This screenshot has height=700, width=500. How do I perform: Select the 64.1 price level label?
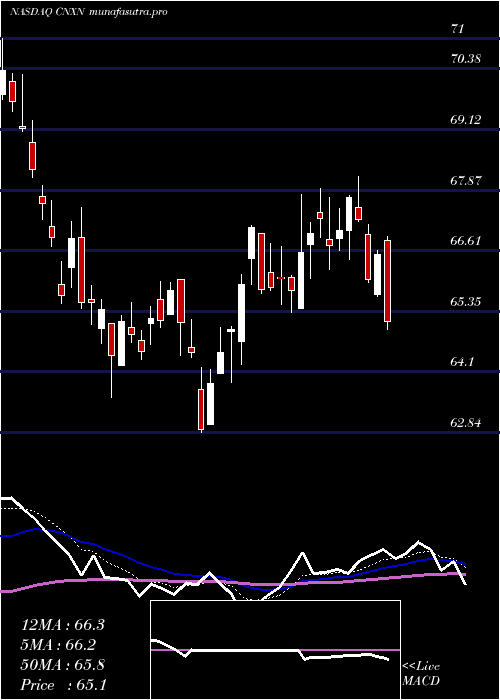462,362
